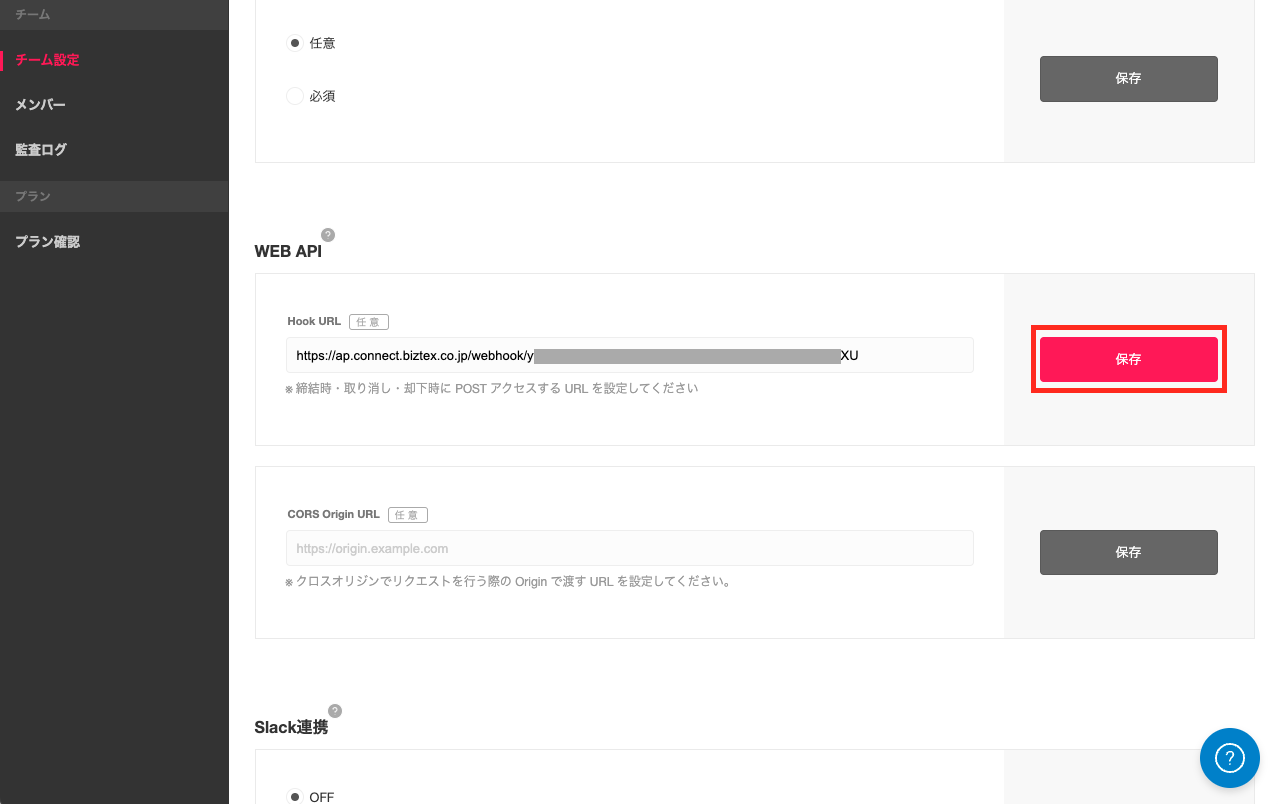The width and height of the screenshot is (1278, 804).
Task: Click the pink 保存 button for Hook URL
Action: pos(1128,359)
